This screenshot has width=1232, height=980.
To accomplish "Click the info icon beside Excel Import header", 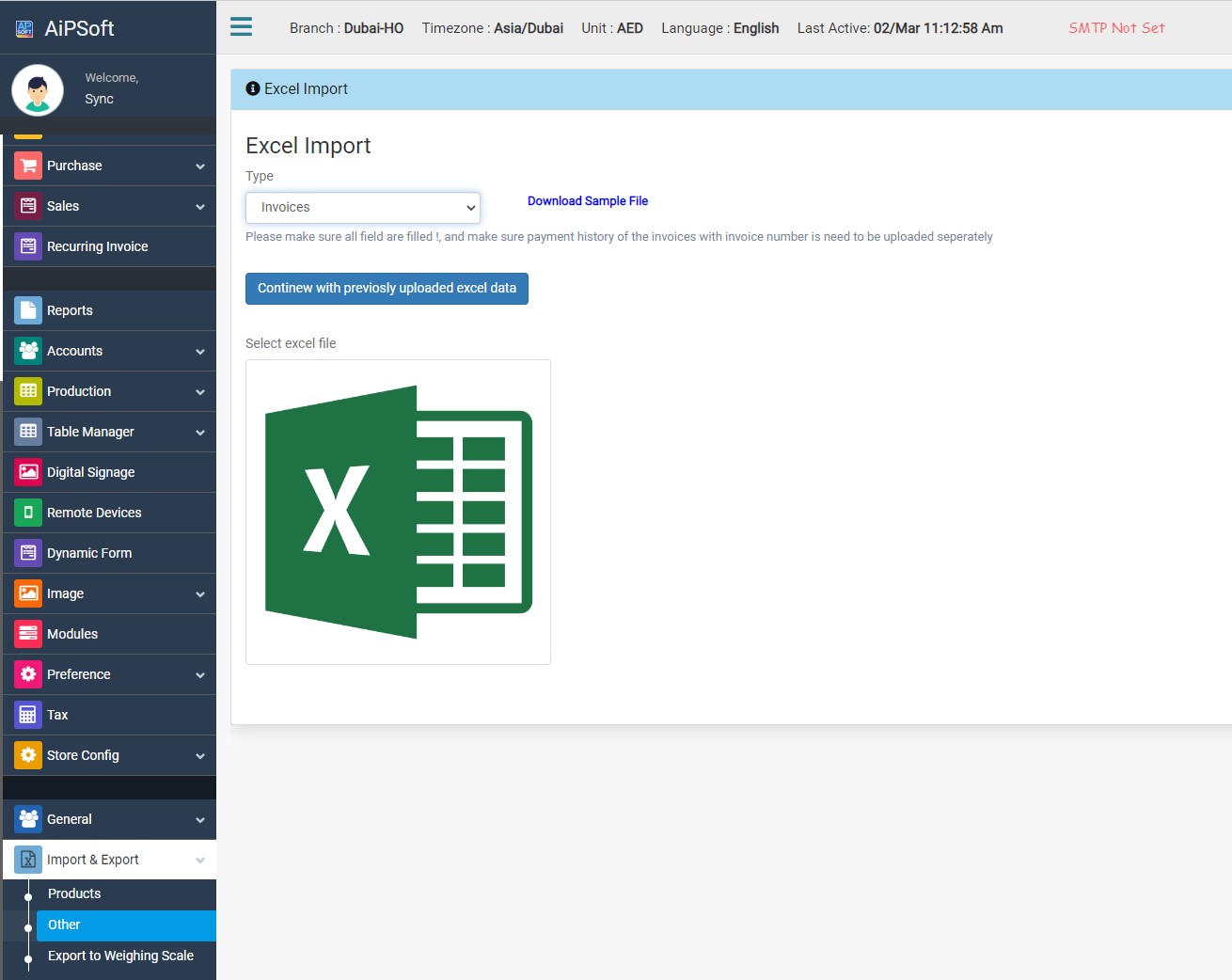I will coord(253,88).
